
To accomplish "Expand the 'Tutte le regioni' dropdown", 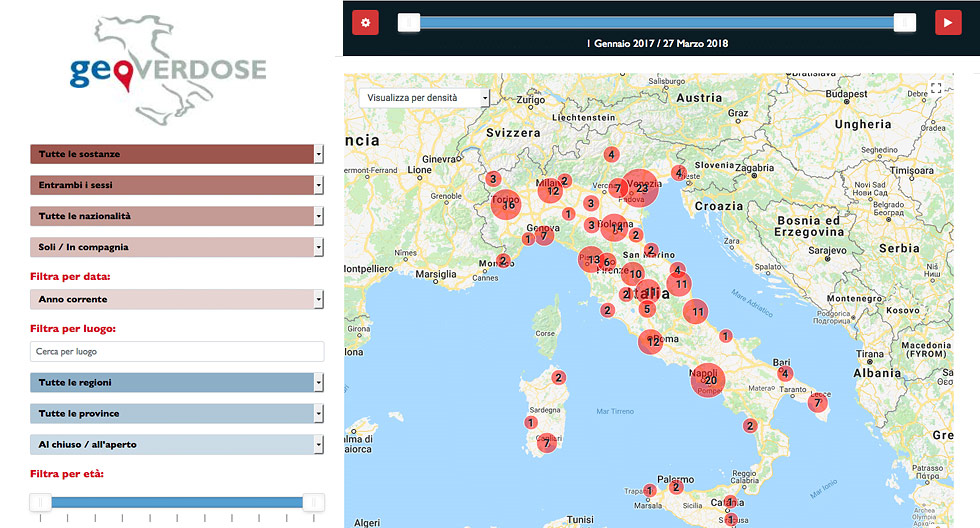I will pos(177,382).
